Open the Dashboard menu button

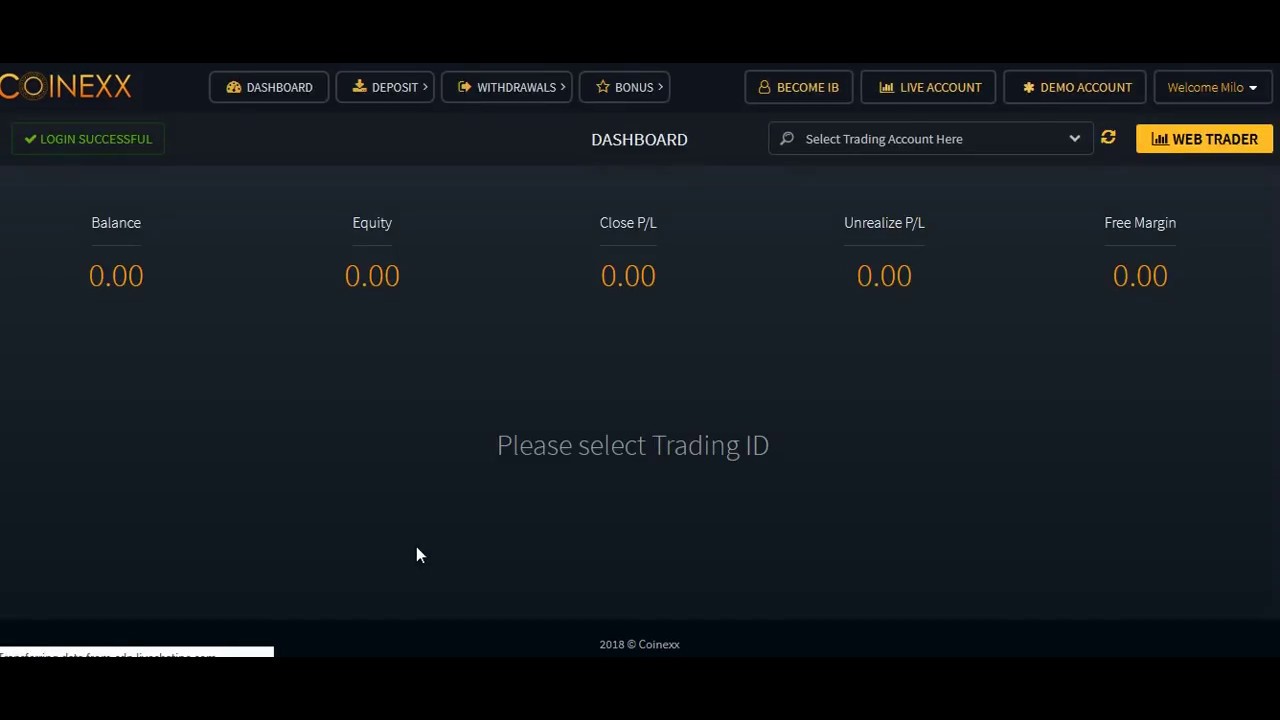(x=269, y=87)
